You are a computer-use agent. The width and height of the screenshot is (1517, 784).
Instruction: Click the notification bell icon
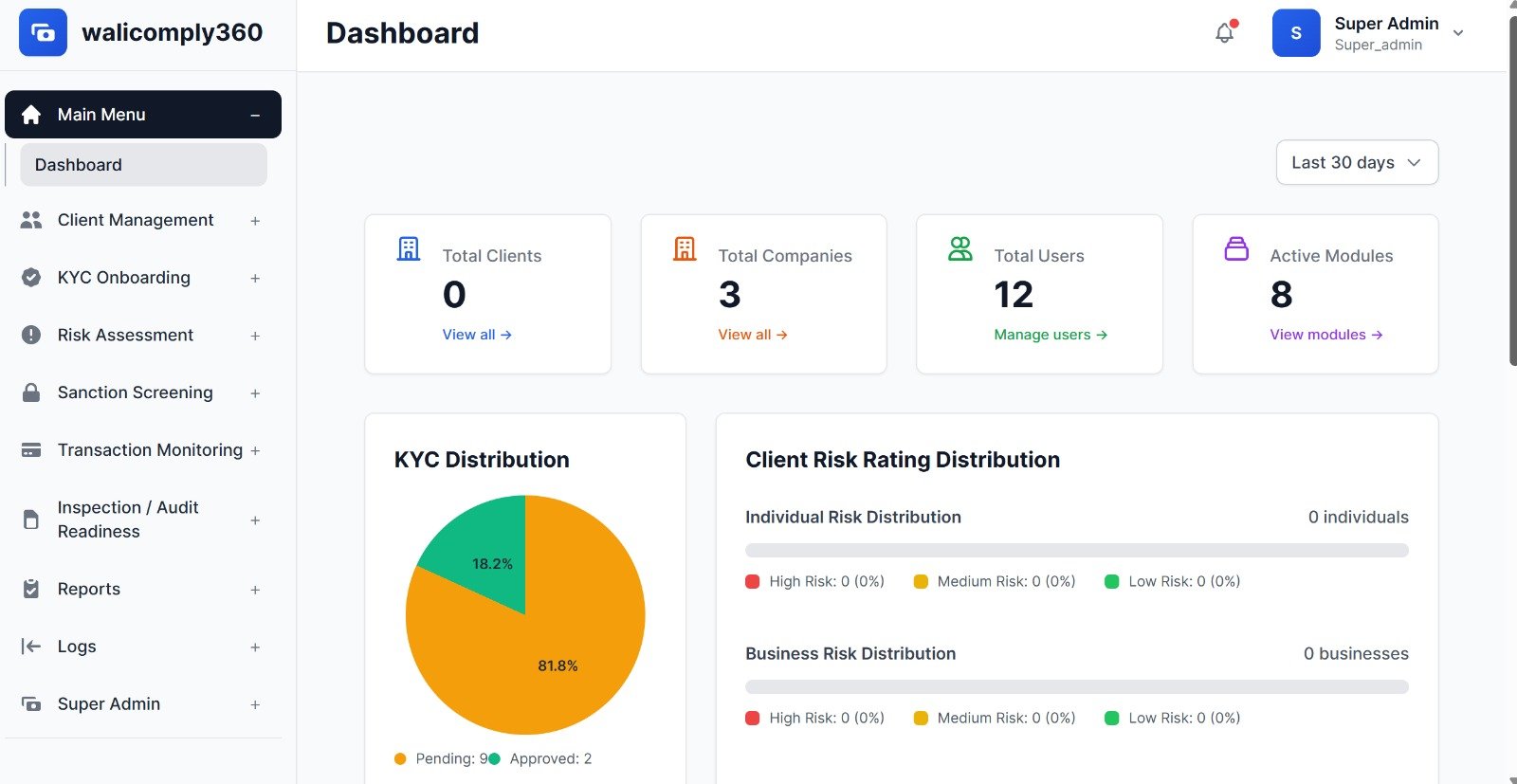click(x=1225, y=33)
